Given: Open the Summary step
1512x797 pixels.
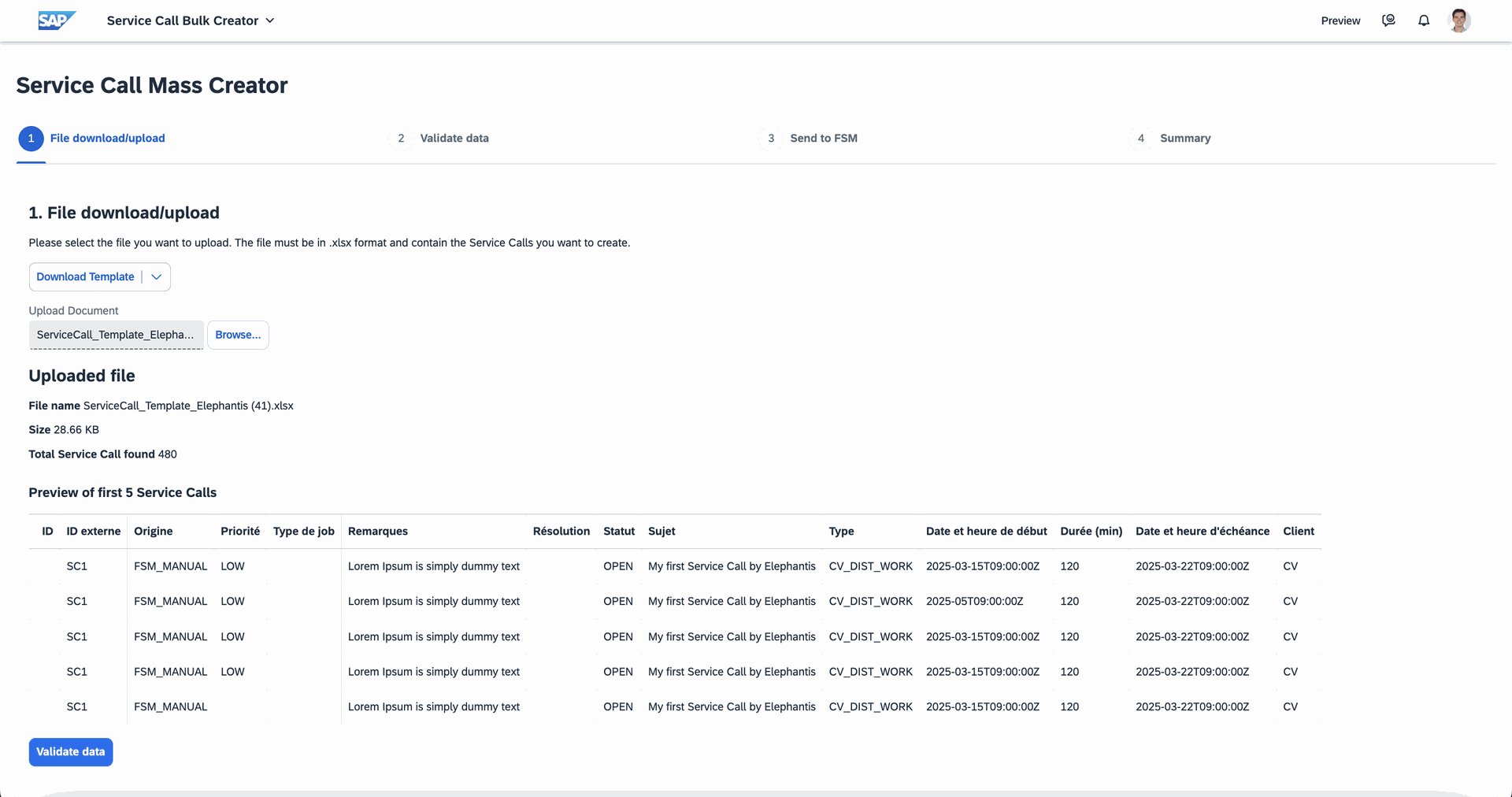Looking at the screenshot, I should [1184, 139].
